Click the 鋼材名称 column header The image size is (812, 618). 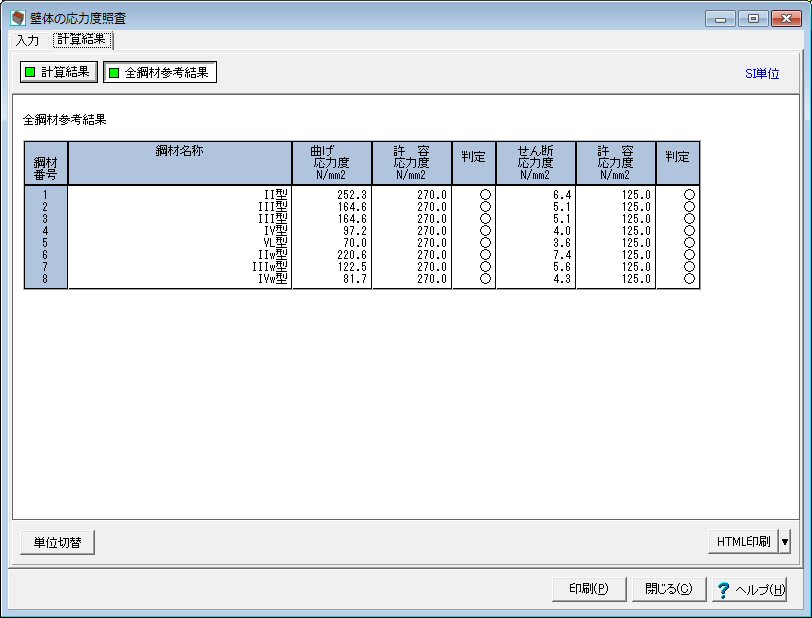(180, 163)
